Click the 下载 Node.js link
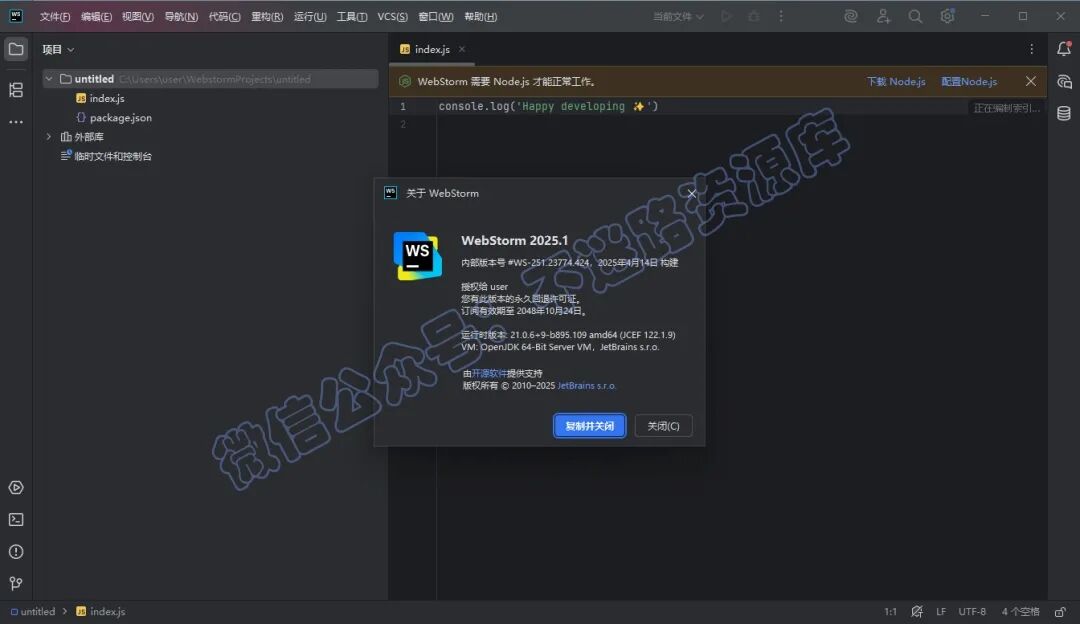 (x=895, y=81)
